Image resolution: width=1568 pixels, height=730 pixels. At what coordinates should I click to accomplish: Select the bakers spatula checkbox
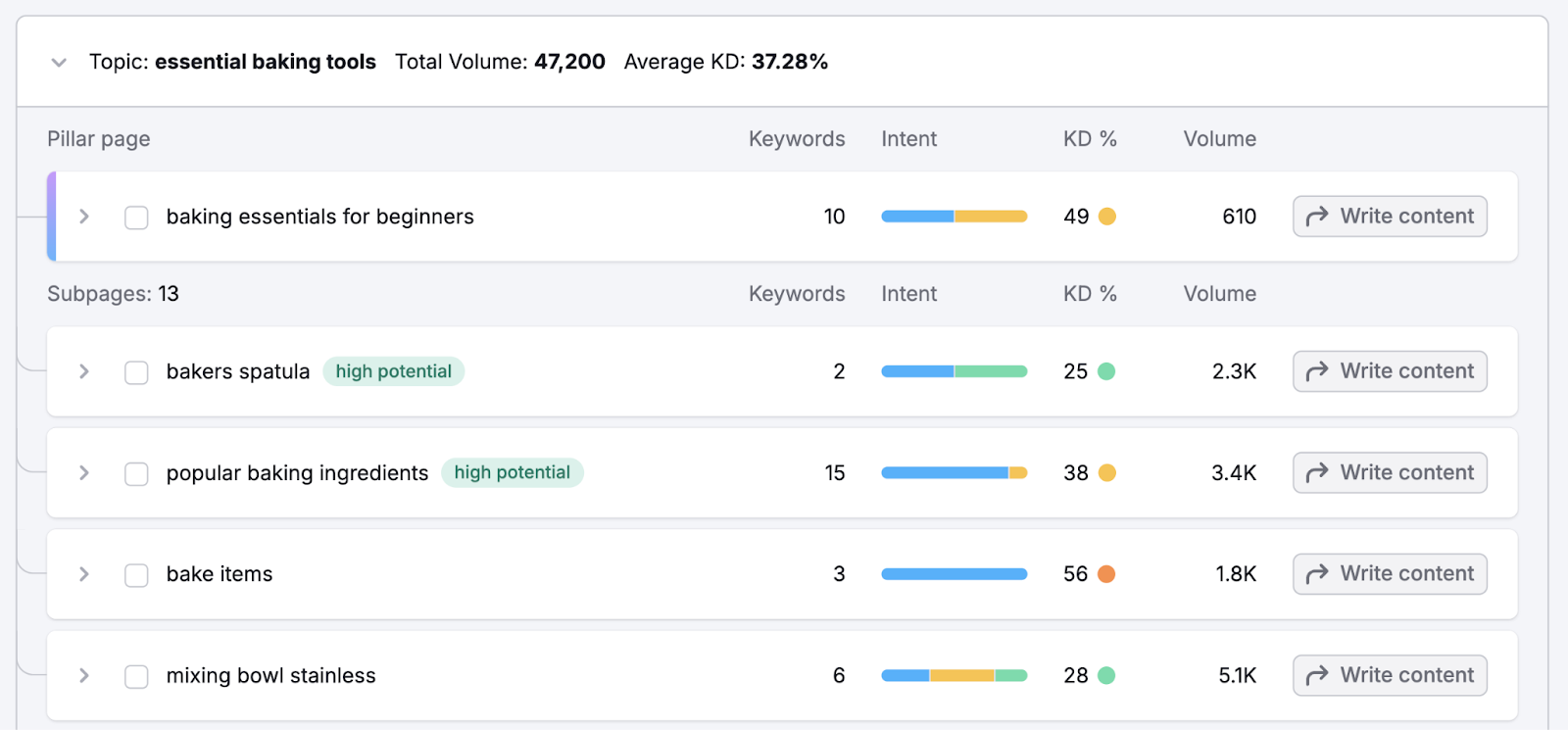pyautogui.click(x=136, y=372)
